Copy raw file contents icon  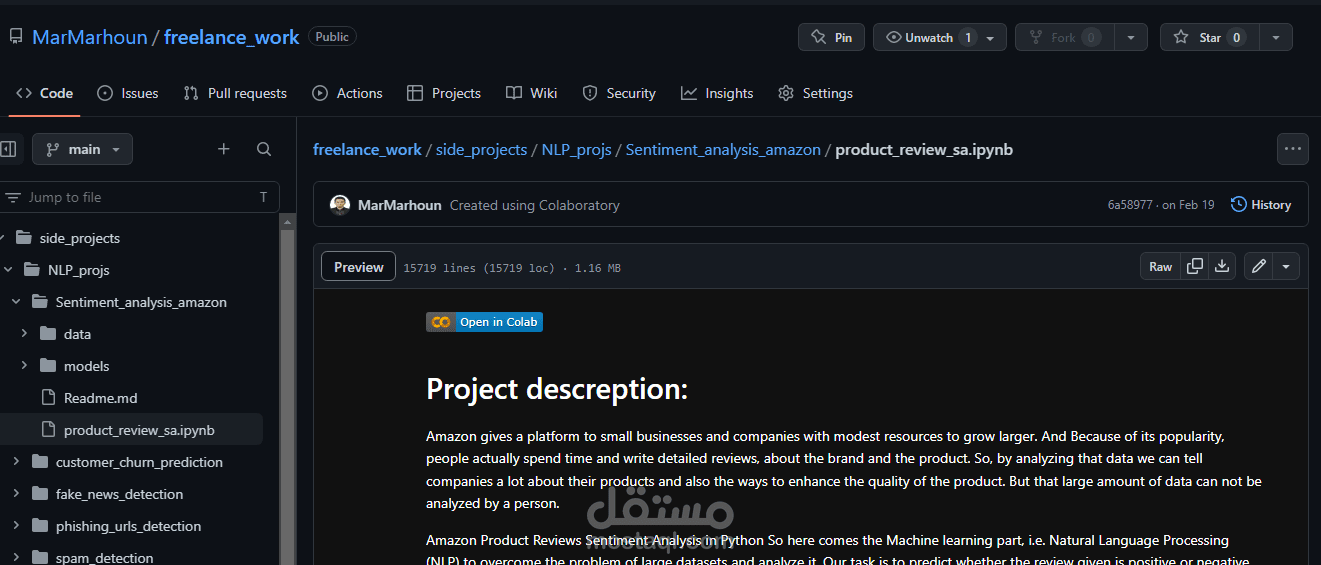pyautogui.click(x=1194, y=267)
